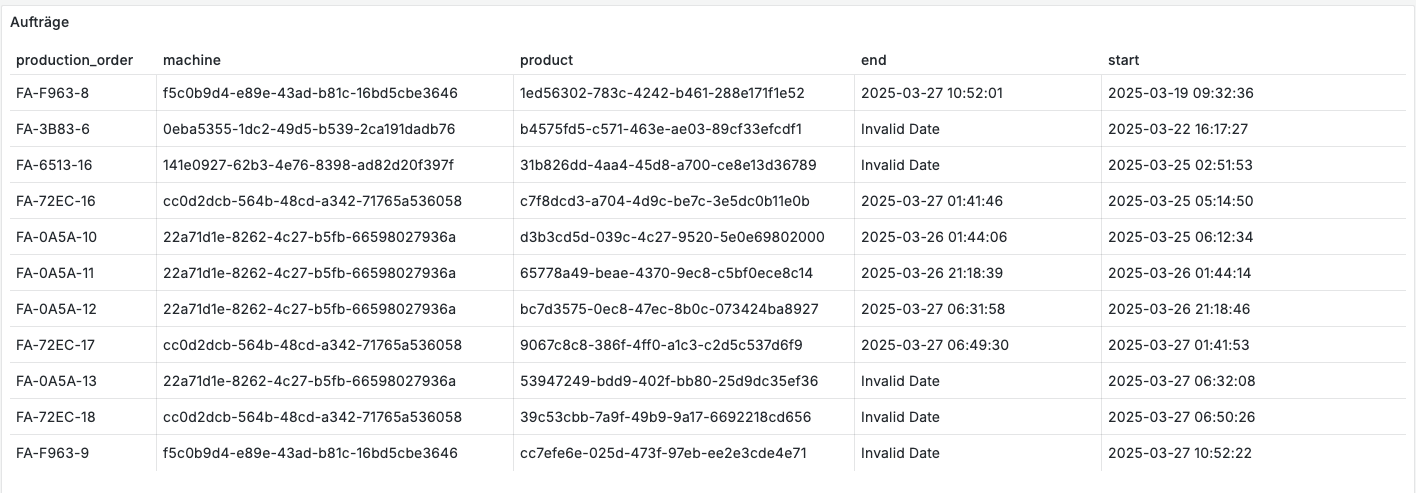Click machine ID starting with 0eba5355
Viewport: 1416px width, 493px height.
tap(309, 129)
